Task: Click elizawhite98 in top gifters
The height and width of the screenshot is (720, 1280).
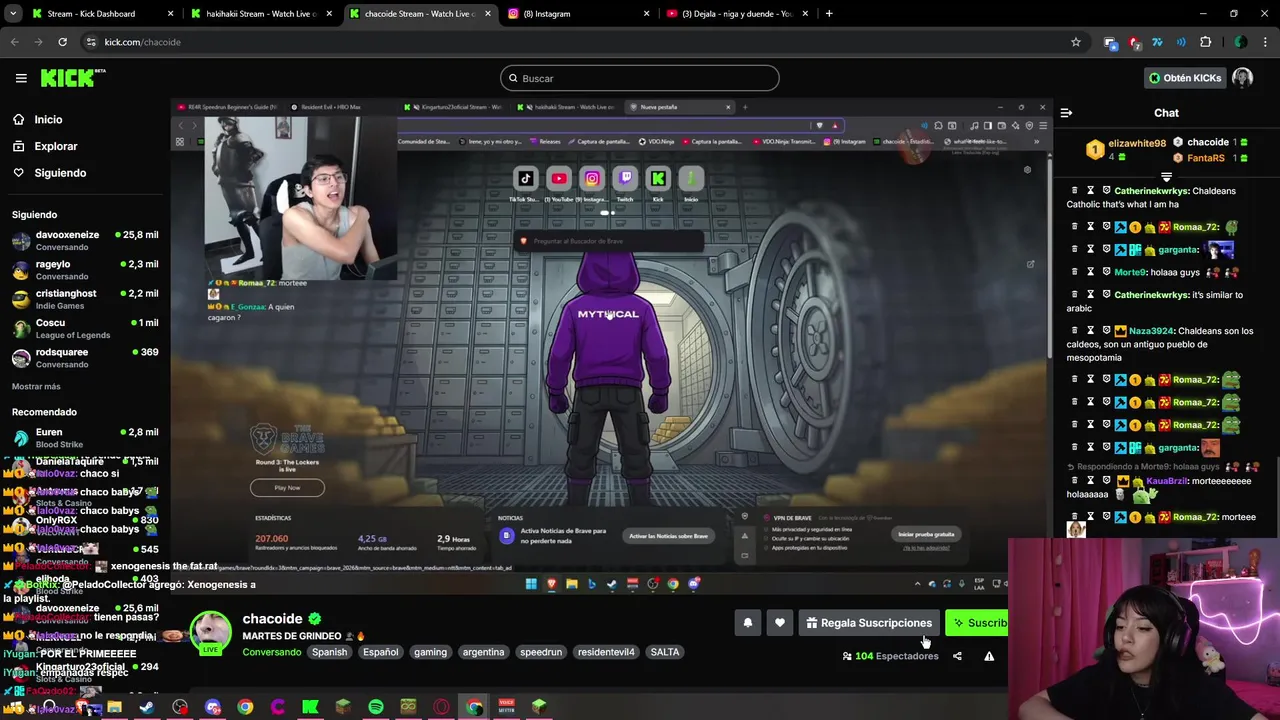Action: 1137,143
